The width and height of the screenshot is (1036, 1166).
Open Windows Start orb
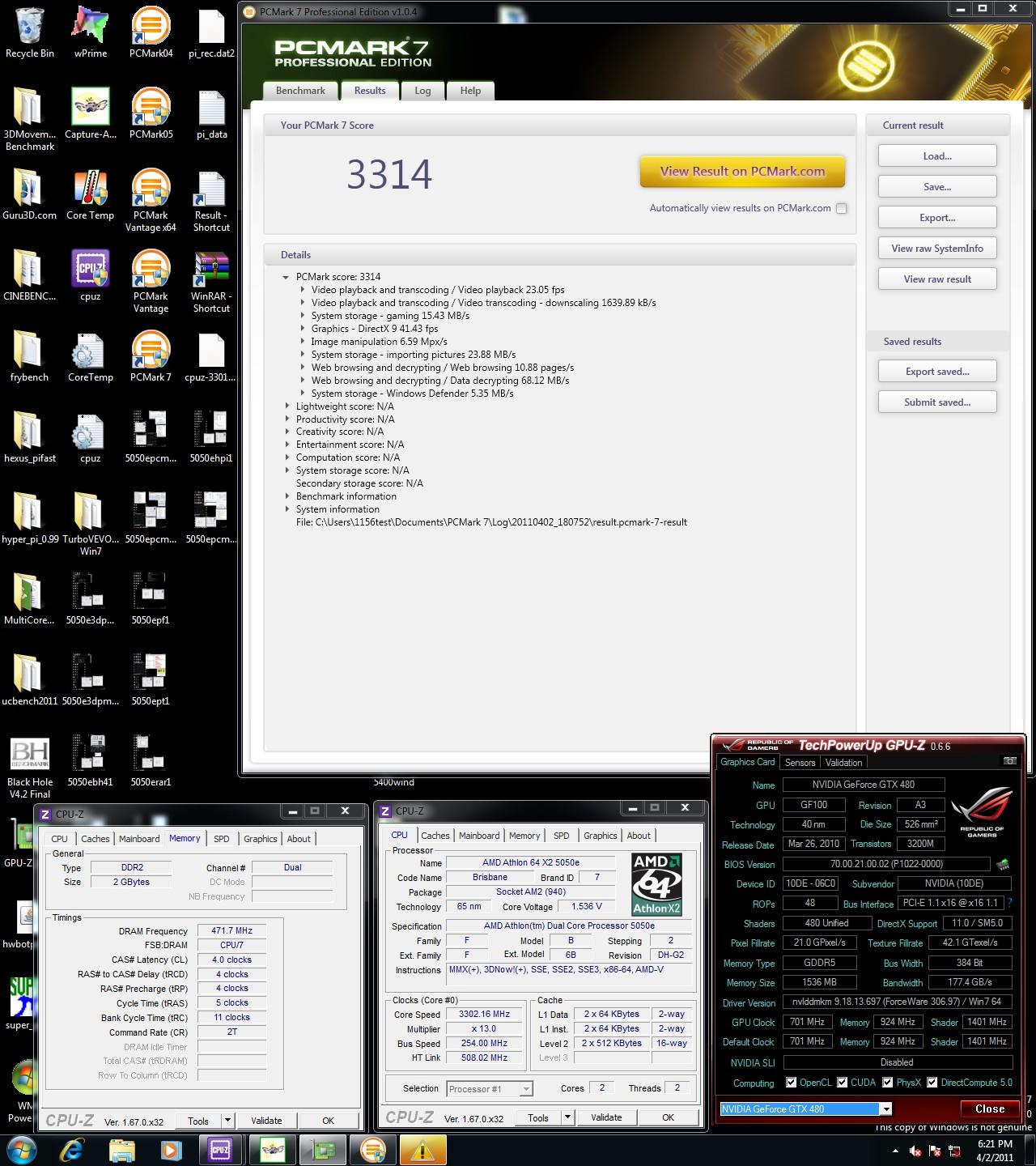[x=20, y=1149]
